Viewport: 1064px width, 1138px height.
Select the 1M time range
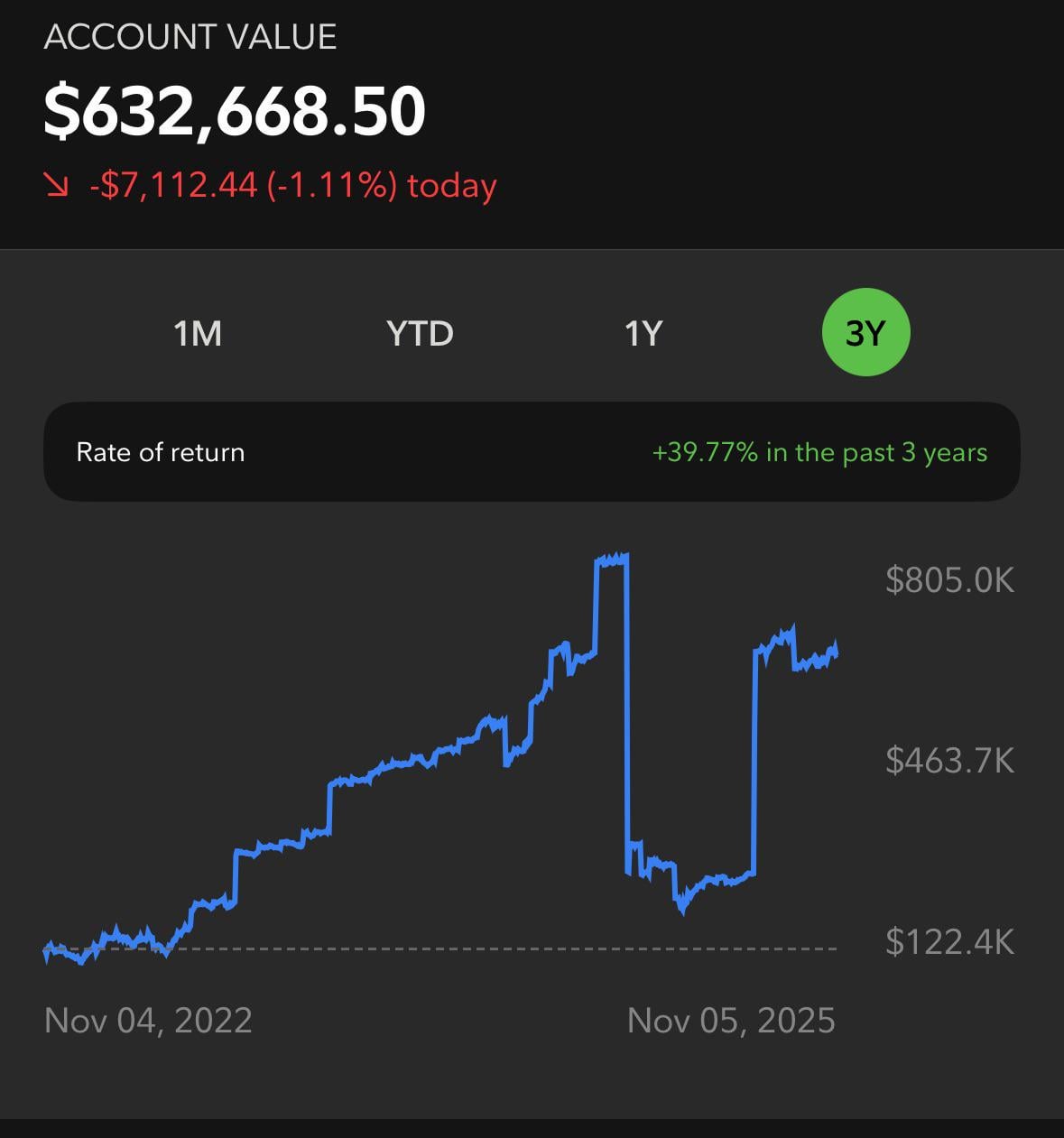(198, 333)
